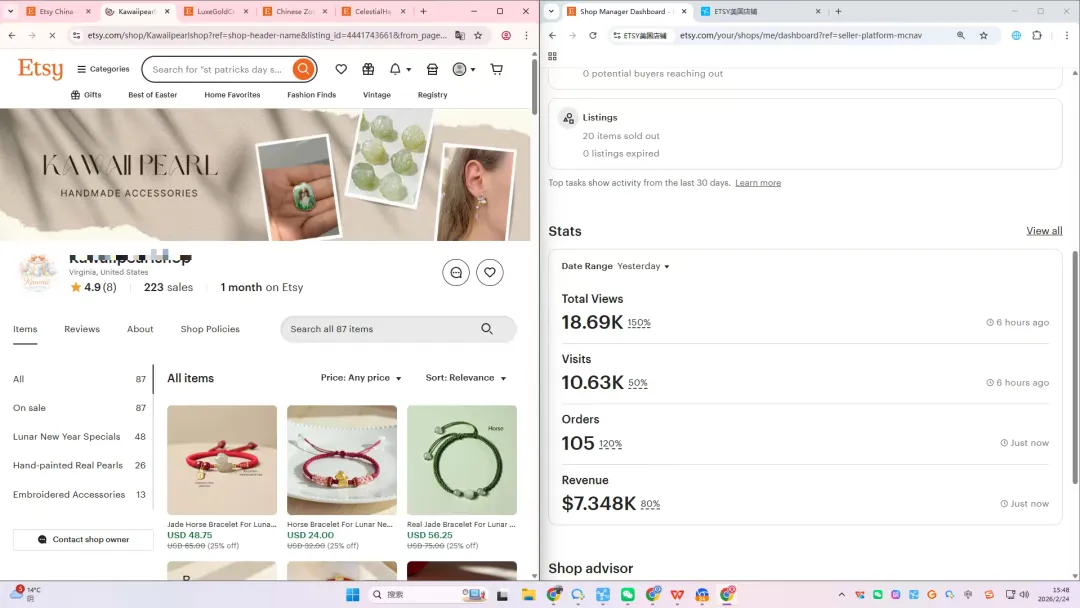Open the Categories menu
Image resolution: width=1080 pixels, height=608 pixels.
(103, 69)
